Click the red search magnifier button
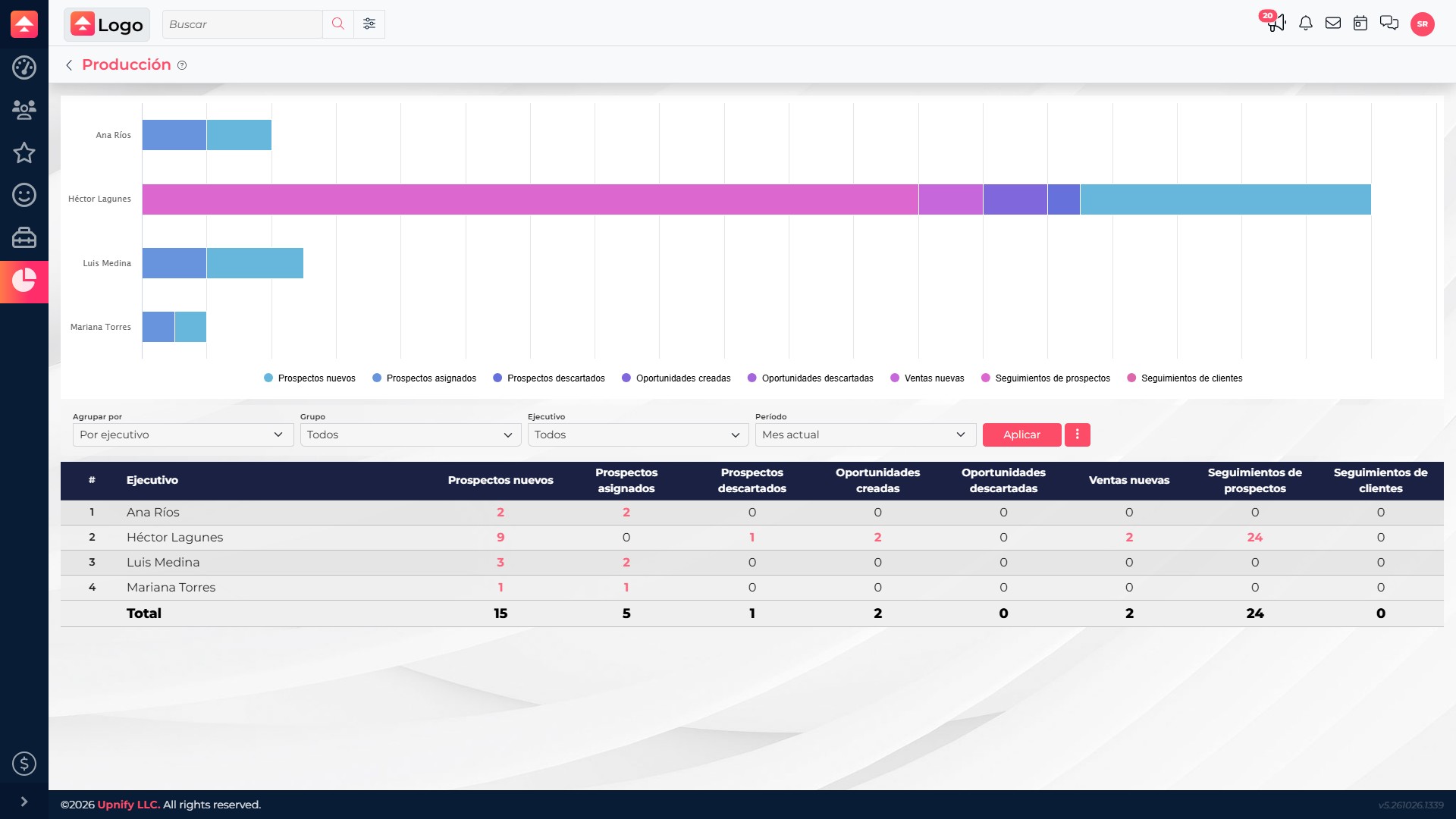Screen dimensions: 1456x819 pos(338,24)
